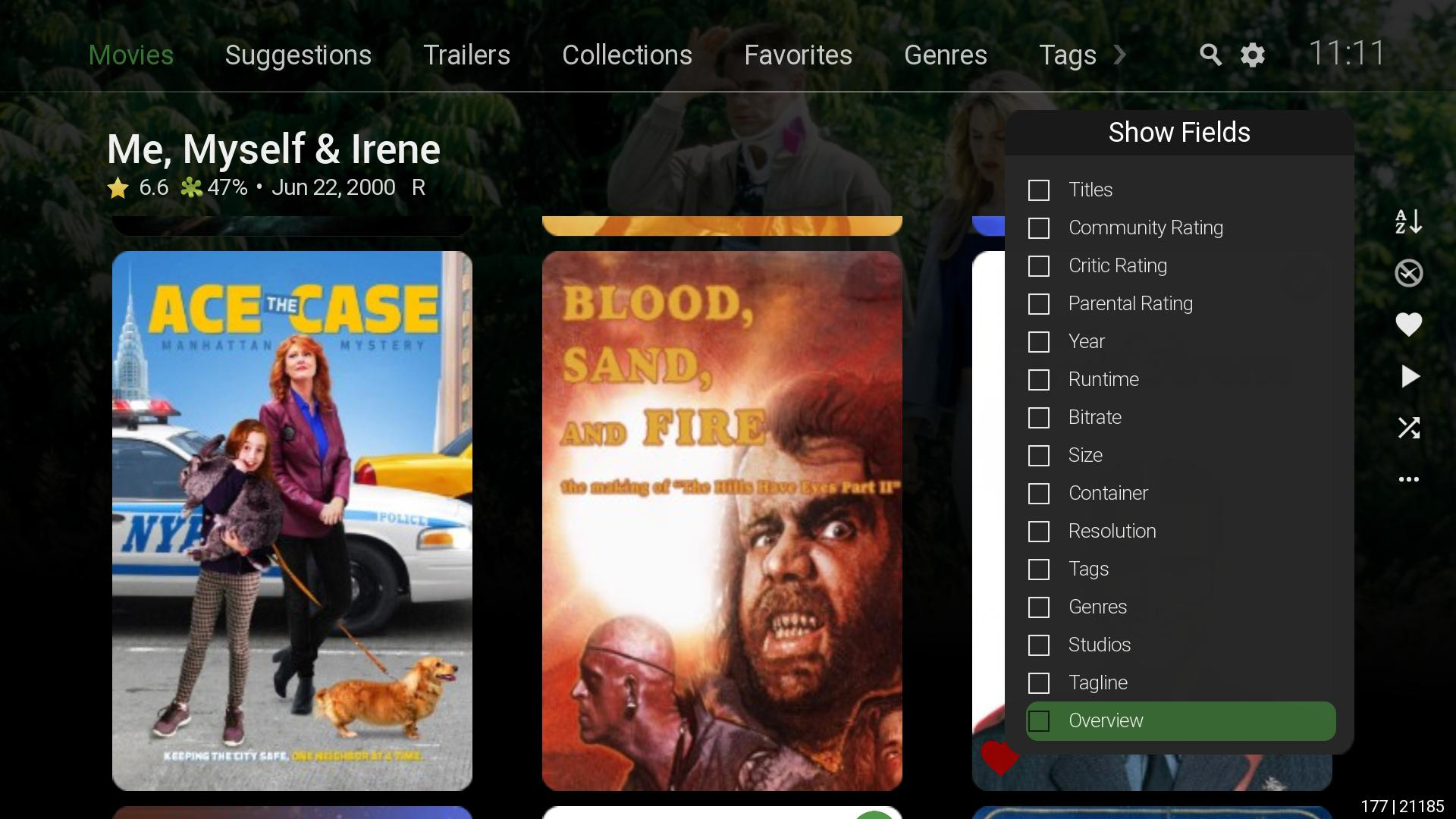
Task: Go to the Suggestions tab
Action: tap(298, 55)
